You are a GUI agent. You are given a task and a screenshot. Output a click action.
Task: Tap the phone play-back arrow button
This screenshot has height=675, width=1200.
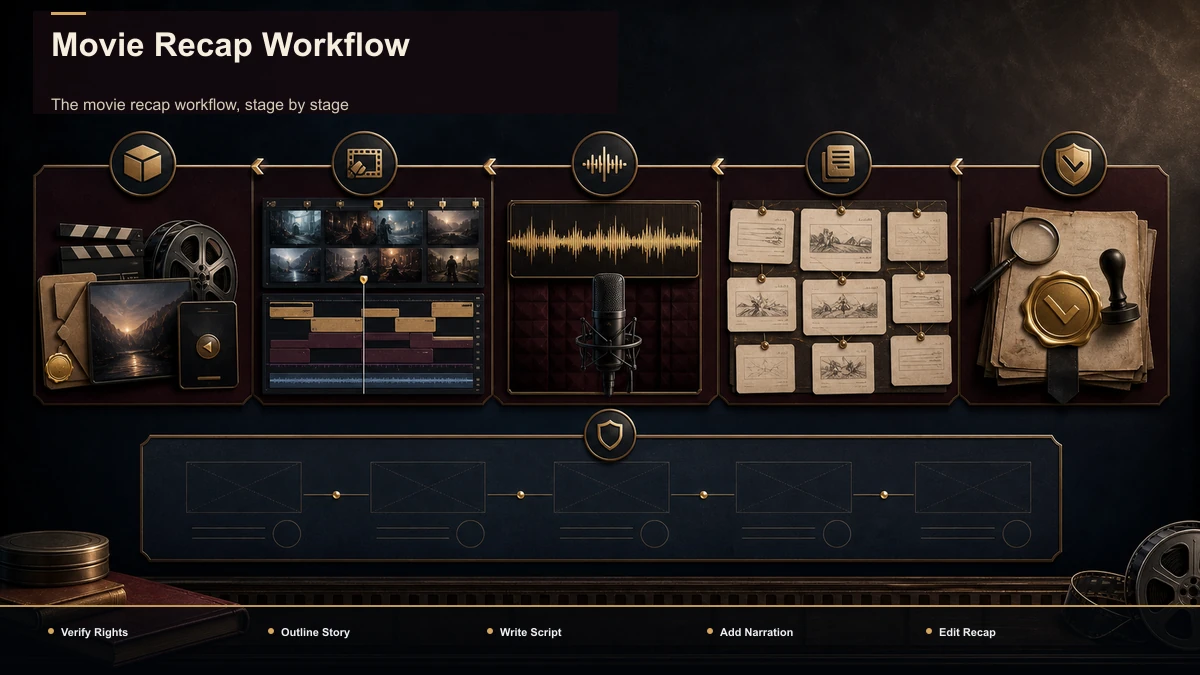[207, 346]
